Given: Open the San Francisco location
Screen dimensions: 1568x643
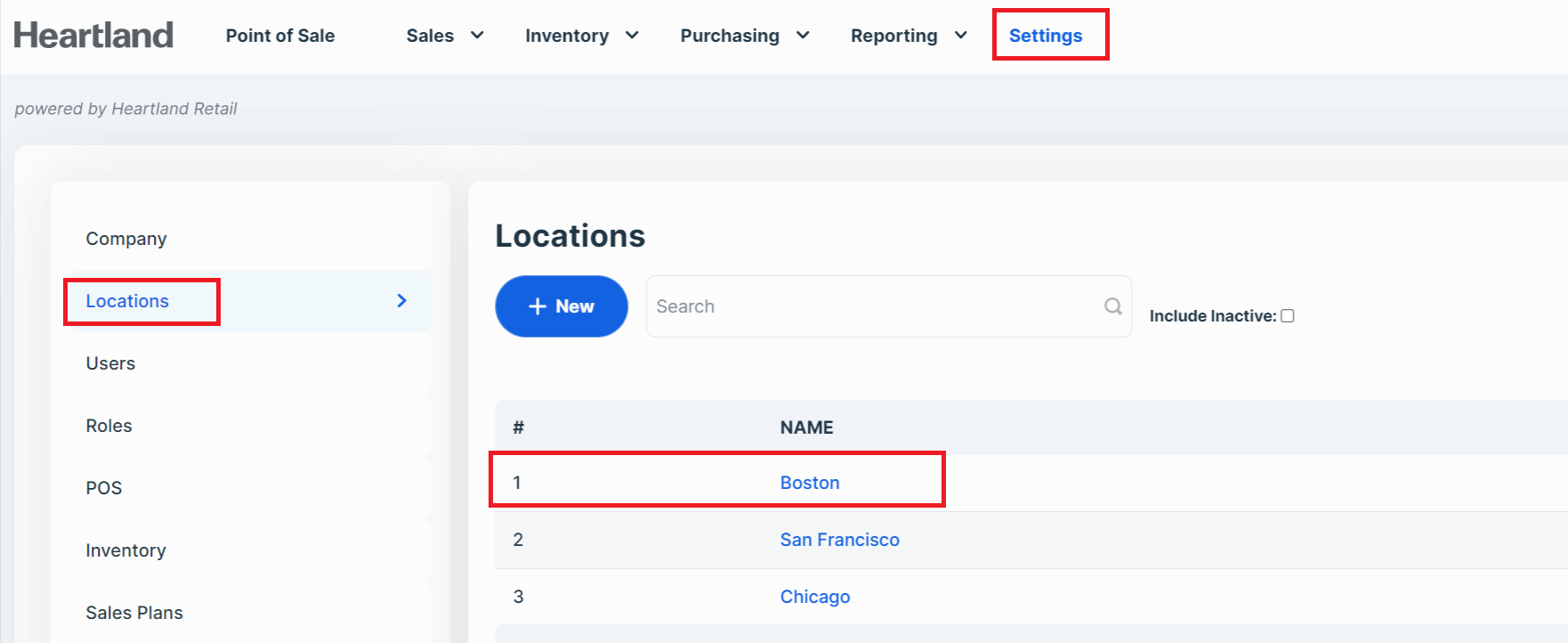Looking at the screenshot, I should click(x=840, y=540).
